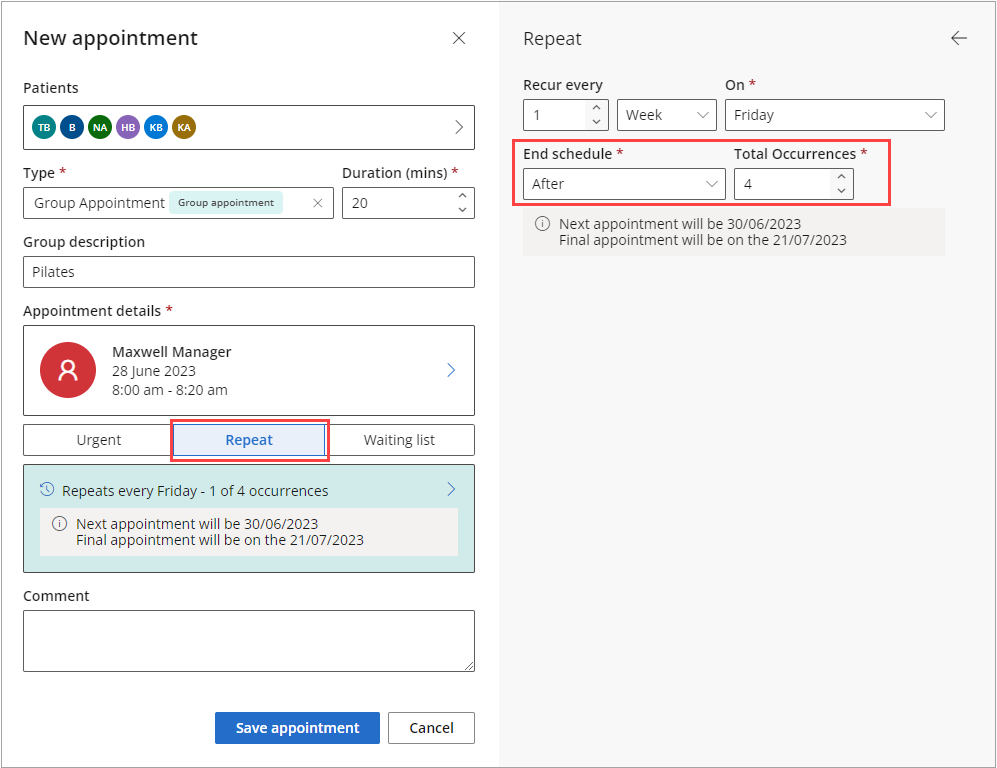Open appointment details chevron
The image size is (997, 768).
coord(451,370)
